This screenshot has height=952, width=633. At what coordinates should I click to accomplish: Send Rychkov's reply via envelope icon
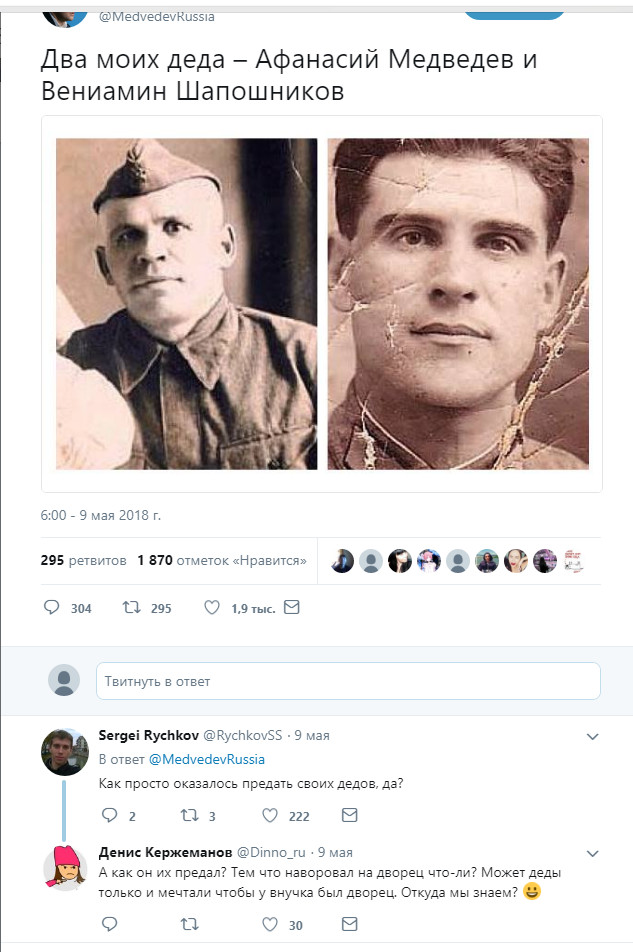(349, 815)
